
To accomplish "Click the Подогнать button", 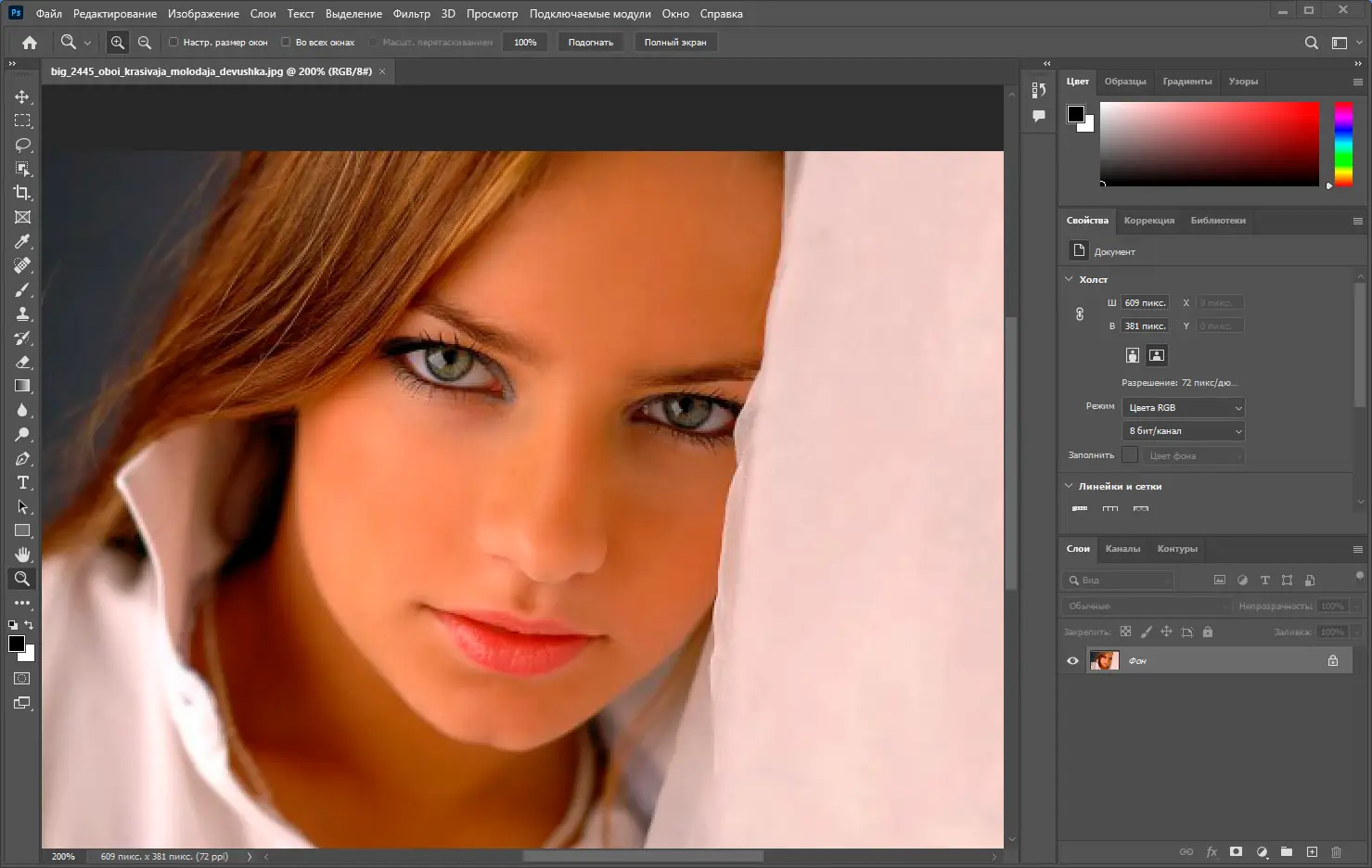I will point(590,42).
